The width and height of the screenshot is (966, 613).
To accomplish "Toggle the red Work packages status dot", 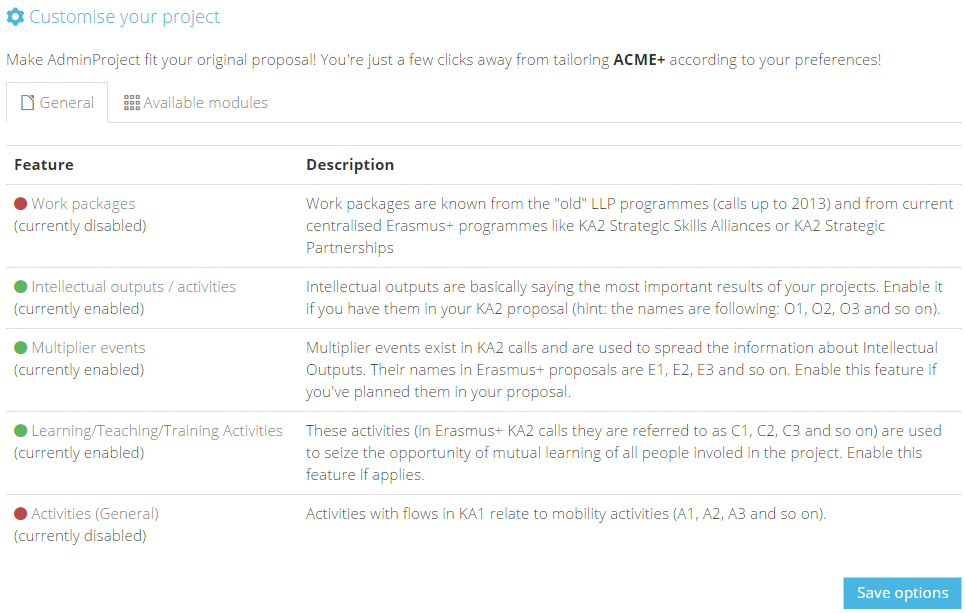I will [x=20, y=203].
